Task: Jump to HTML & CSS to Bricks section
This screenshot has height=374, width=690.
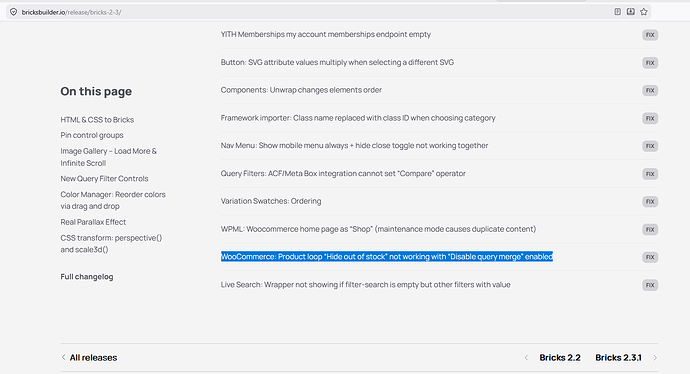Action: tap(97, 120)
